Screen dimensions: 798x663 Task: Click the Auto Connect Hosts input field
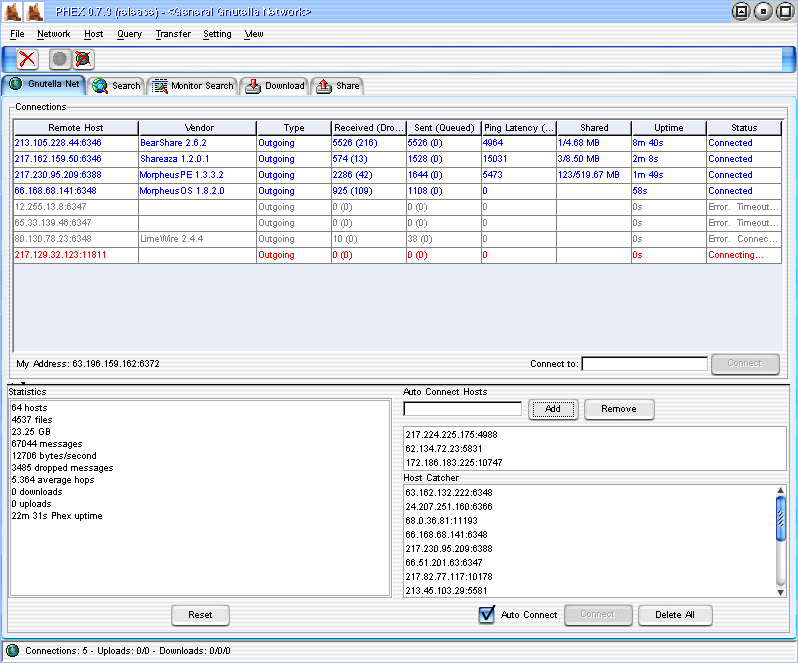(462, 409)
